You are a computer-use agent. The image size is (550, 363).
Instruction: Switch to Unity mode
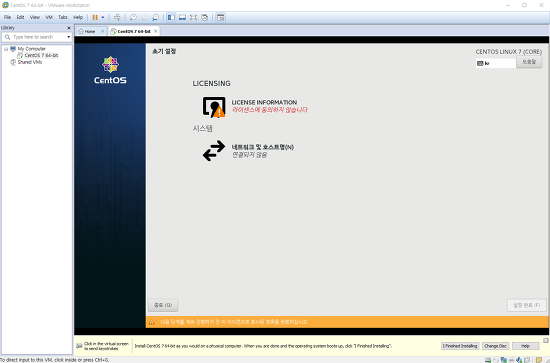click(x=204, y=17)
